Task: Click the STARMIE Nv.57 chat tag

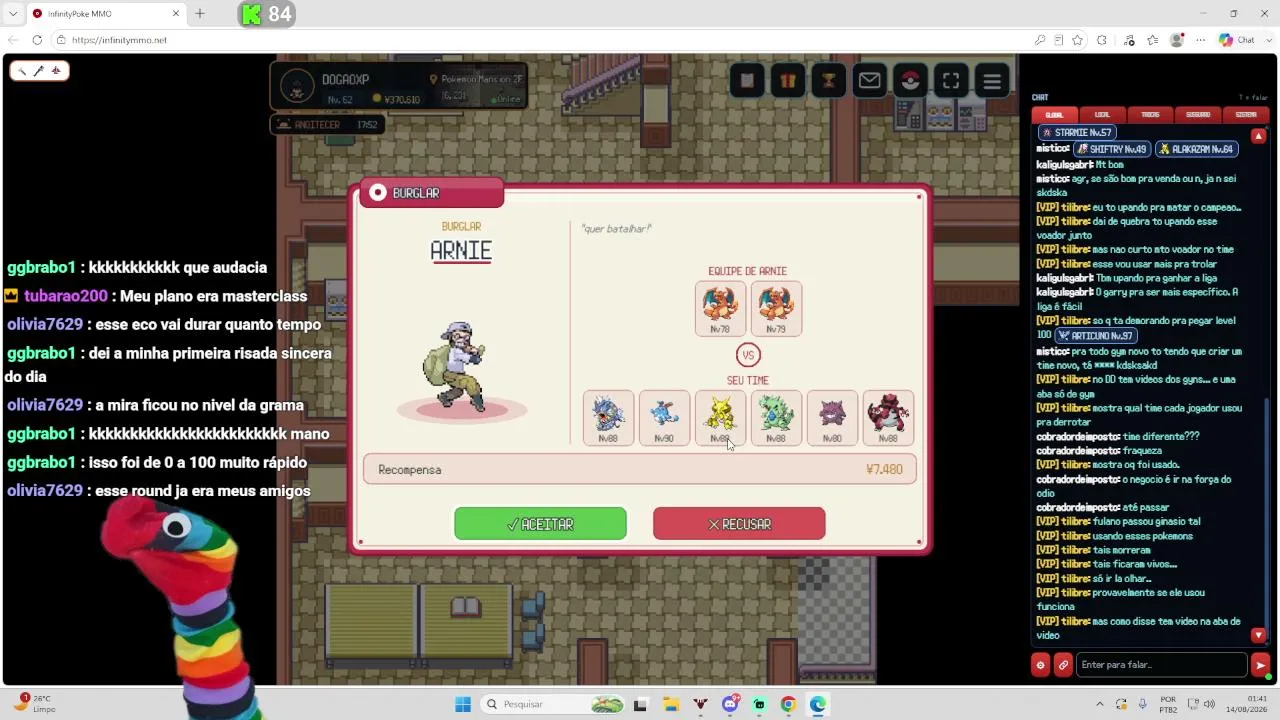Action: click(1076, 133)
